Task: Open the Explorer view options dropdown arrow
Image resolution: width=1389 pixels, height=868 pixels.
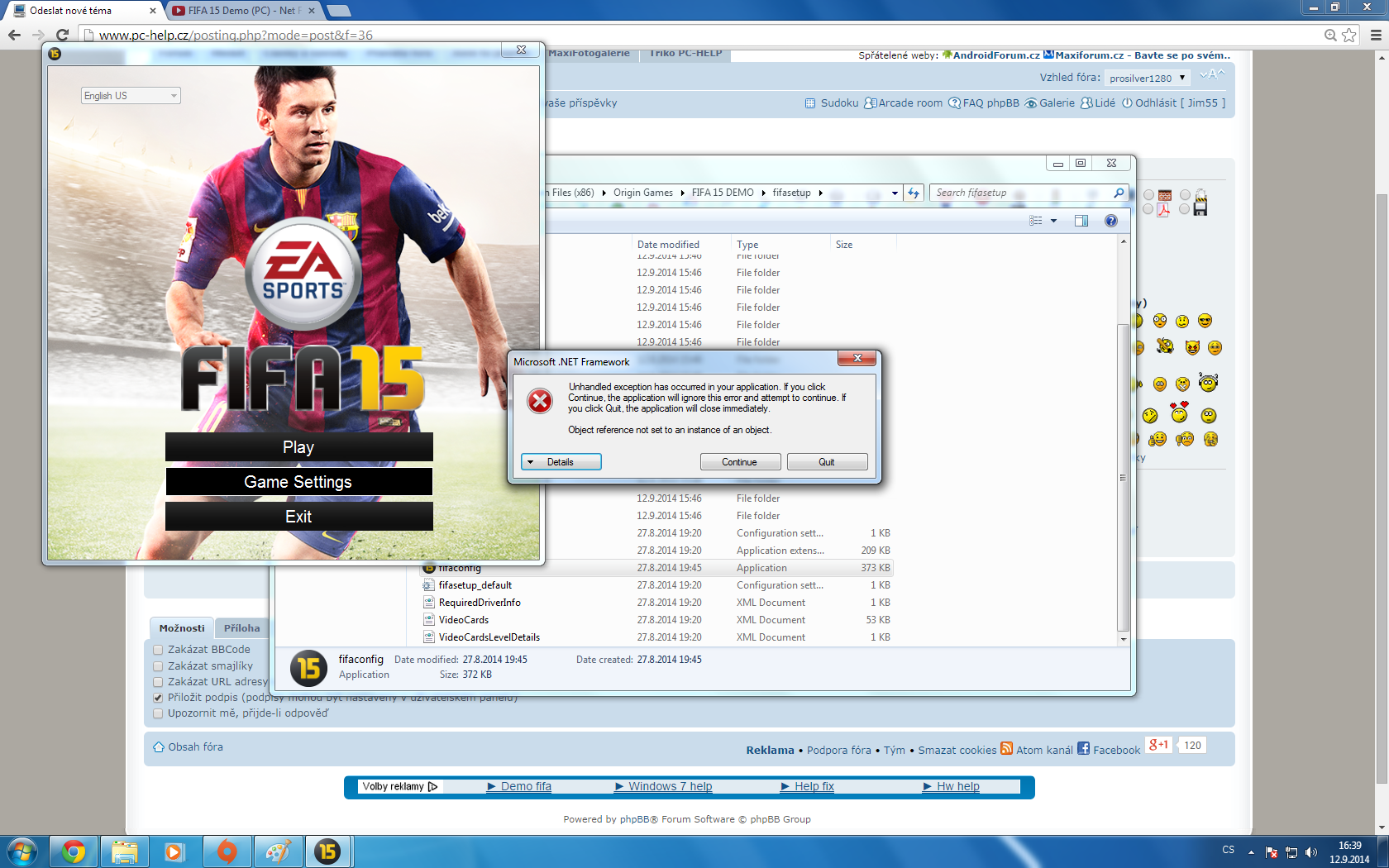Action: [x=1053, y=221]
